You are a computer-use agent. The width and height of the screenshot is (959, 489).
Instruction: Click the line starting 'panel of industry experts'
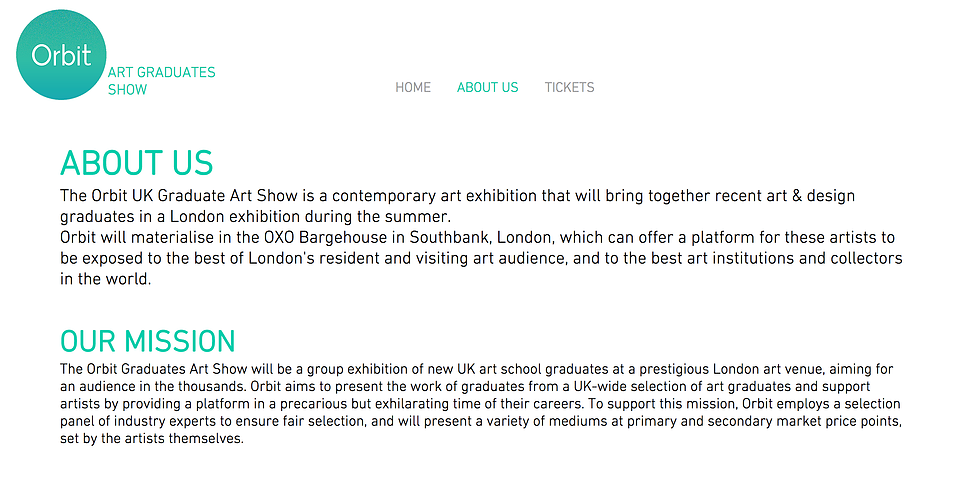[x=481, y=421]
